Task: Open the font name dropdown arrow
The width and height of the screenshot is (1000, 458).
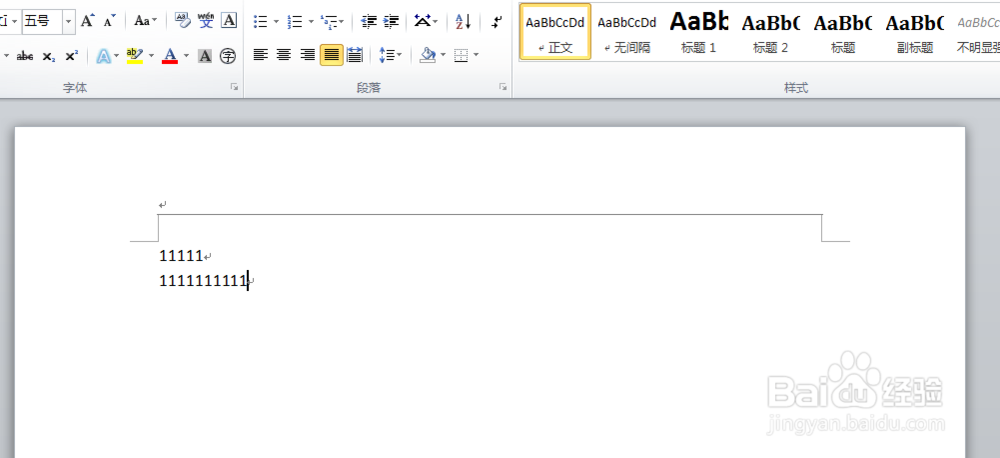Action: point(15,21)
